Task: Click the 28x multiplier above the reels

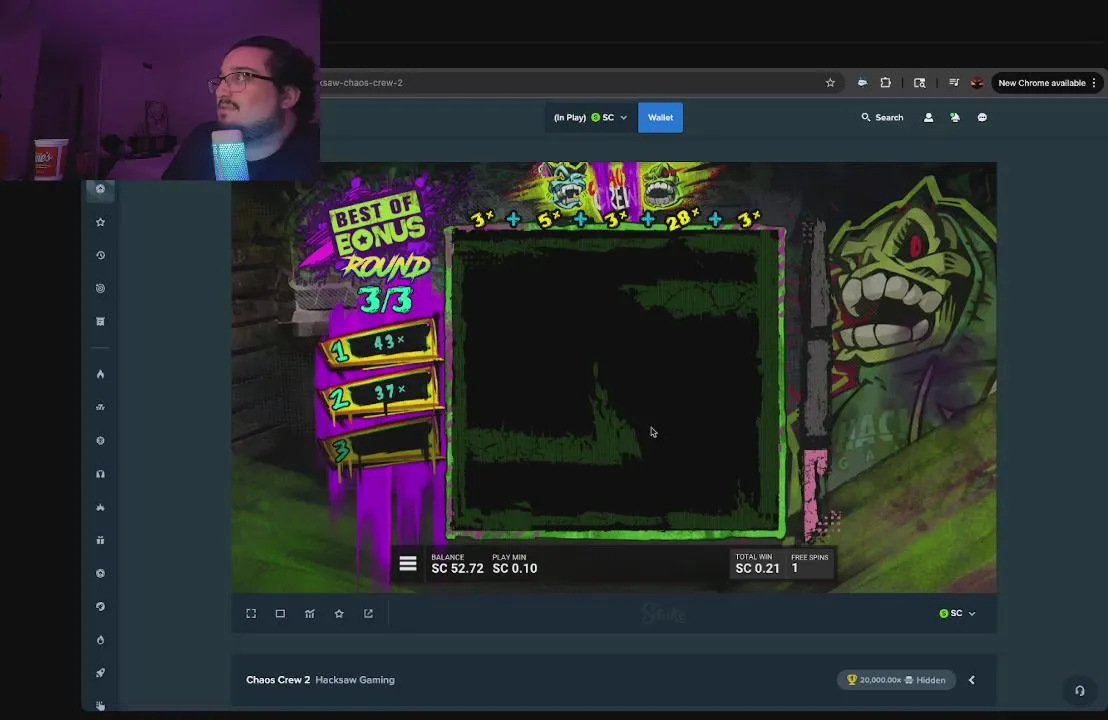Action: [682, 220]
